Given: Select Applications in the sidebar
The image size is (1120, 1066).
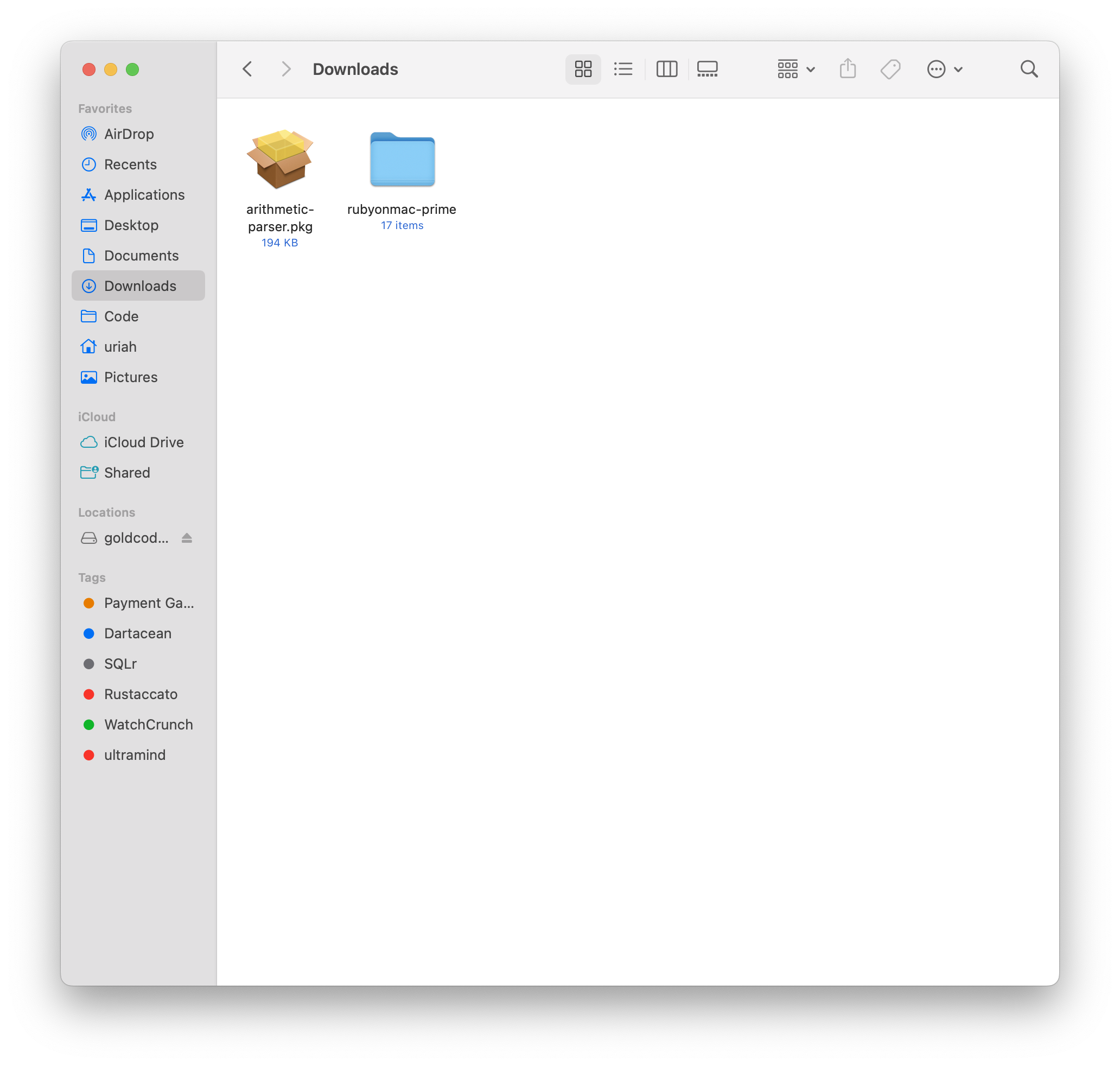Looking at the screenshot, I should pos(144,195).
